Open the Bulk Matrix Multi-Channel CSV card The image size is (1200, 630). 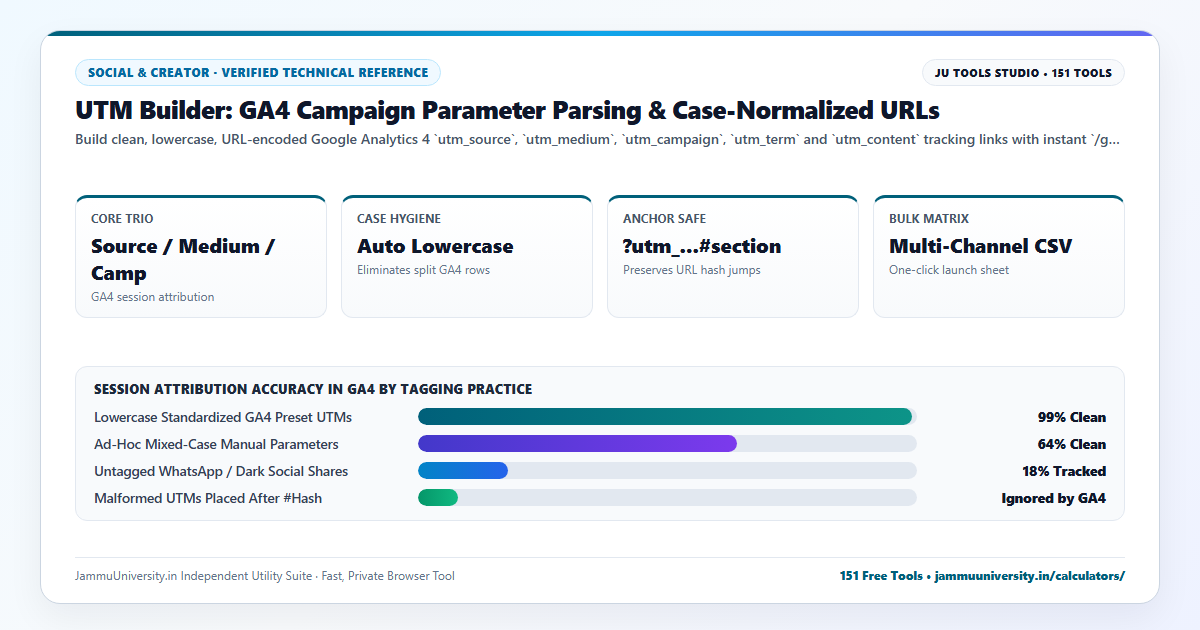coord(999,256)
